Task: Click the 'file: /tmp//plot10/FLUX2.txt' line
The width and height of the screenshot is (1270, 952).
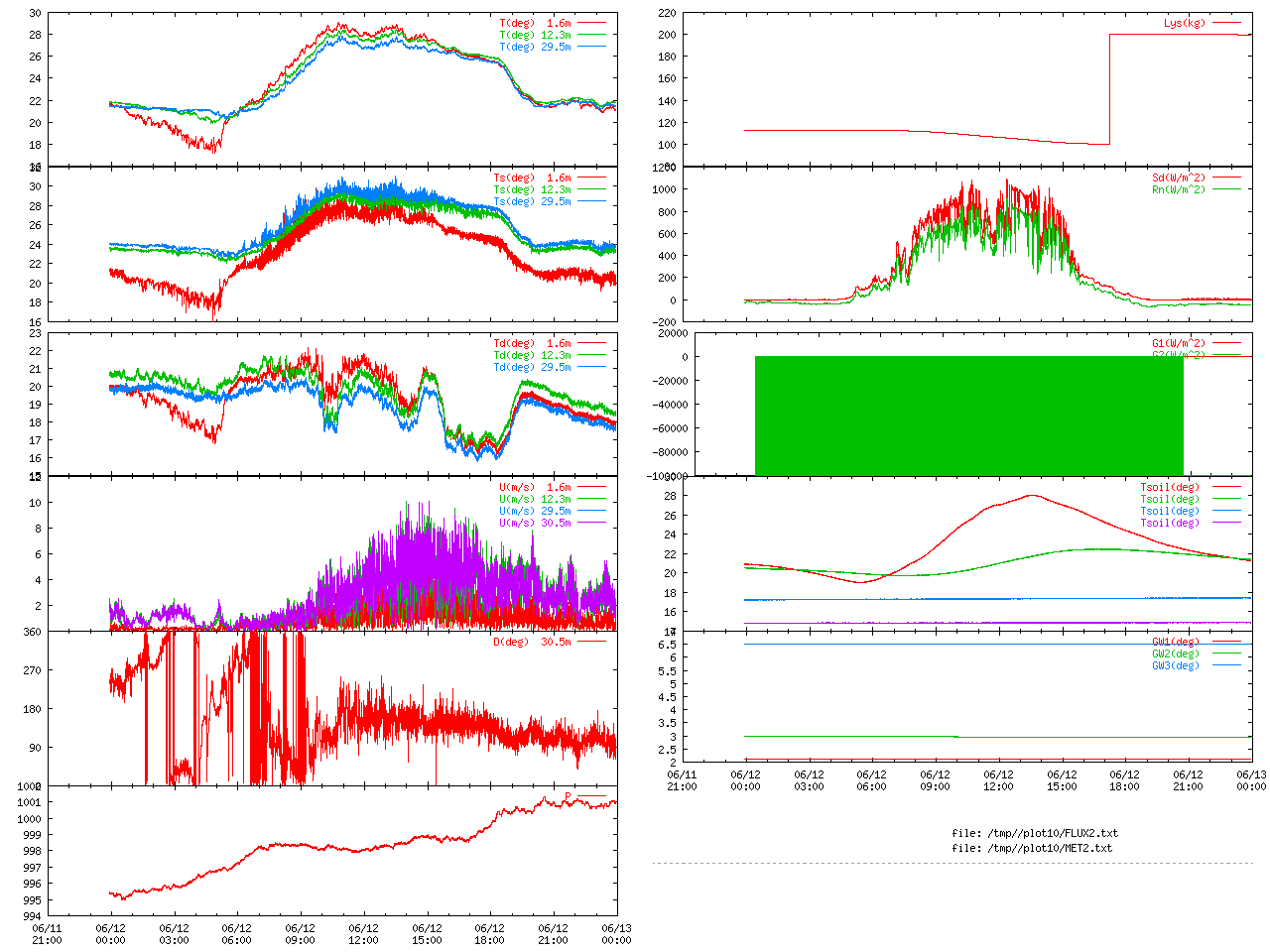Action: pos(1035,833)
